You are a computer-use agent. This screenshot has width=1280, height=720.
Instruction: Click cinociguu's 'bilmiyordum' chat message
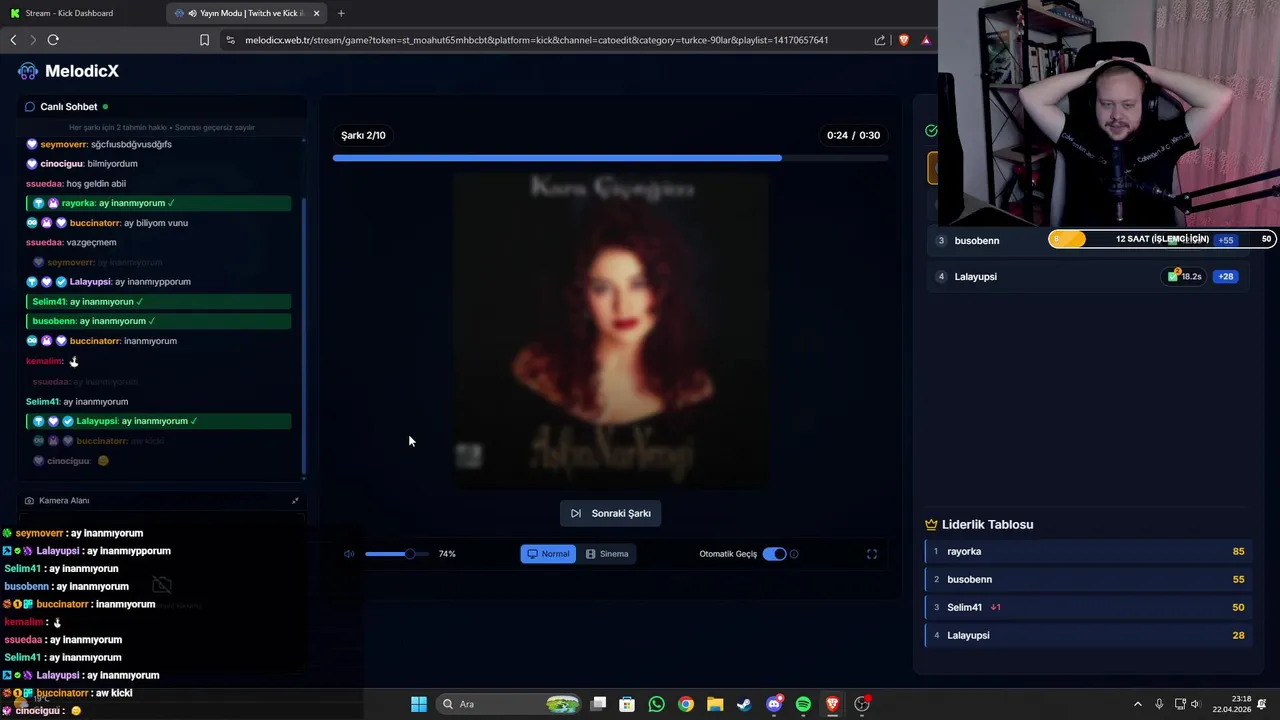pos(82,164)
